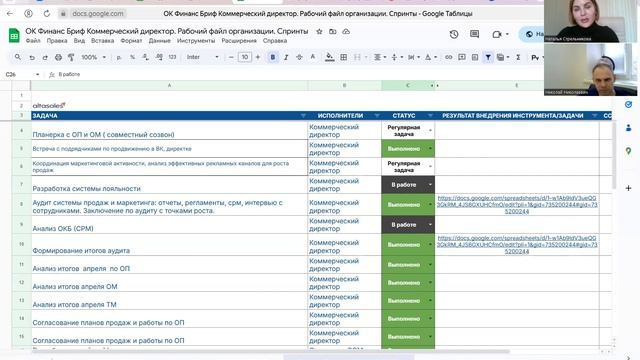Open Maps icon in side panel

[629, 151]
